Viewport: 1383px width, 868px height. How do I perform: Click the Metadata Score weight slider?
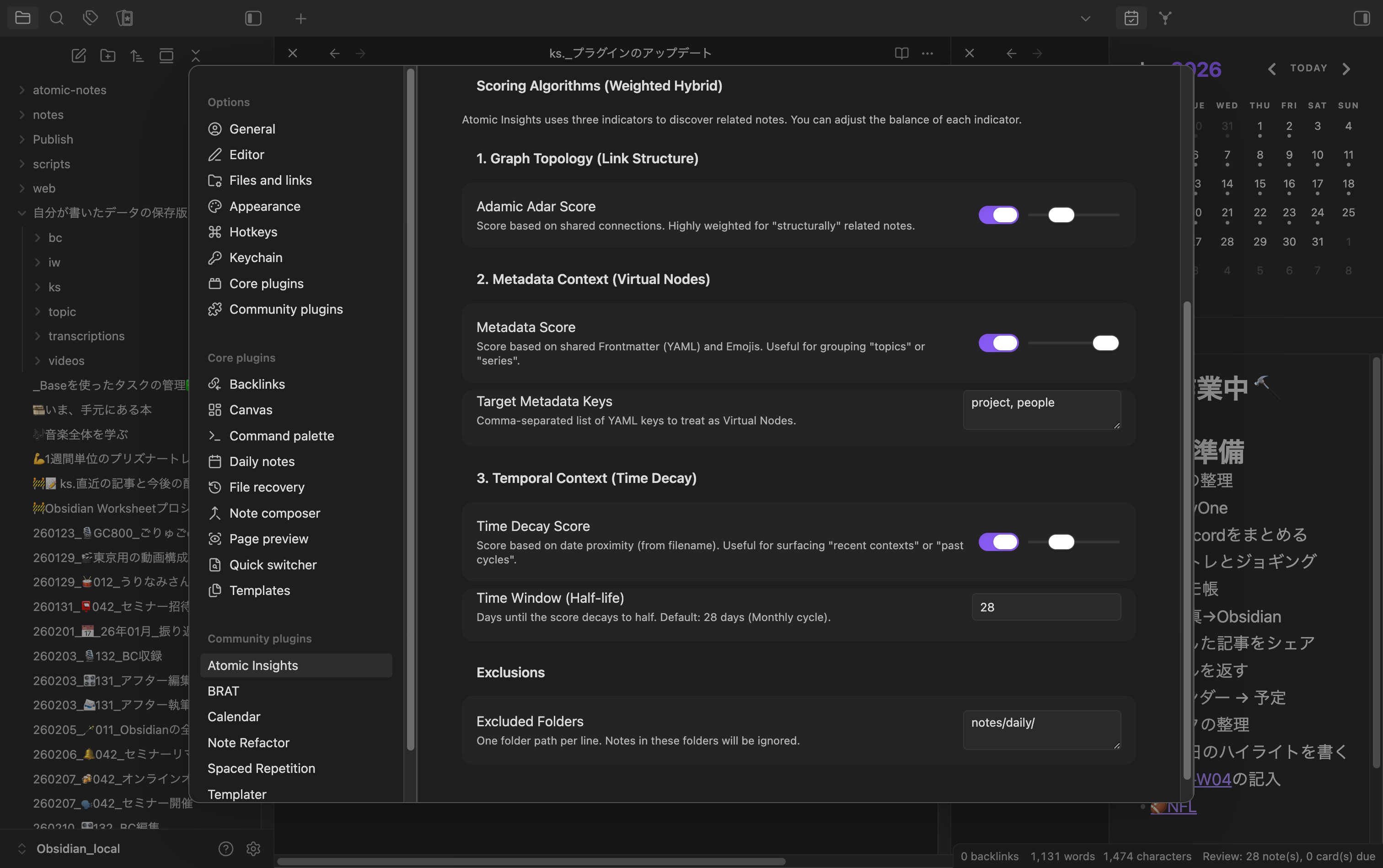[x=1073, y=343]
